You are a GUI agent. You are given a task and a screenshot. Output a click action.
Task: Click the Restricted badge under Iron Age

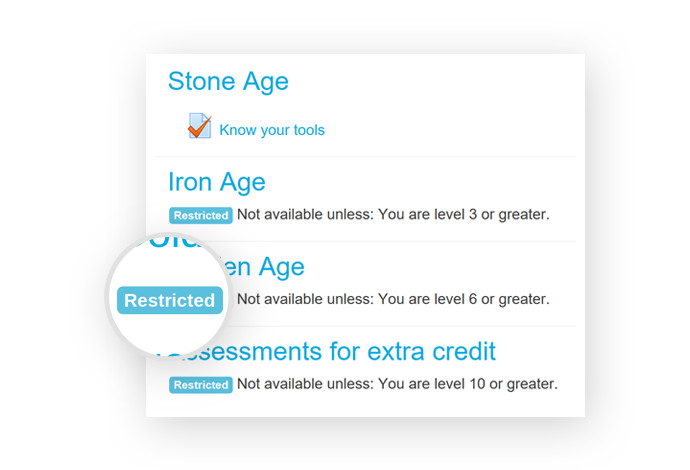click(201, 215)
